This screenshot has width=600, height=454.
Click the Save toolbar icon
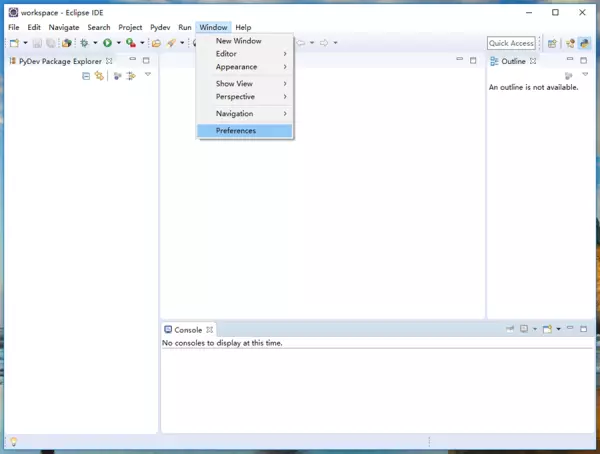[37, 43]
